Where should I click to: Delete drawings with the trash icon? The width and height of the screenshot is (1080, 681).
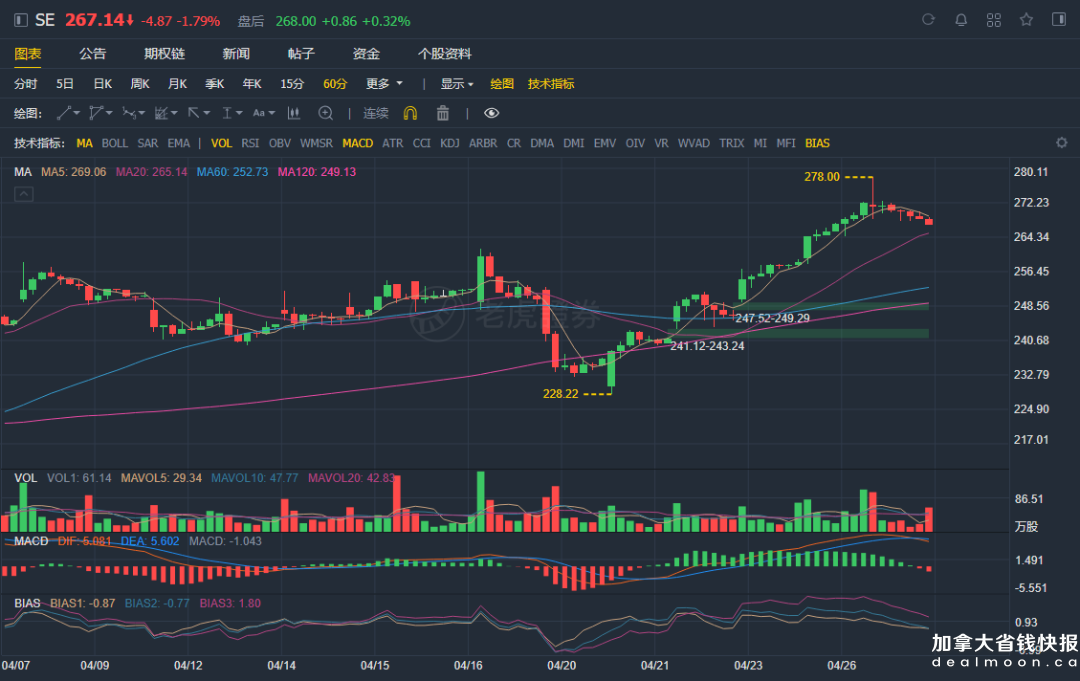[x=443, y=113]
